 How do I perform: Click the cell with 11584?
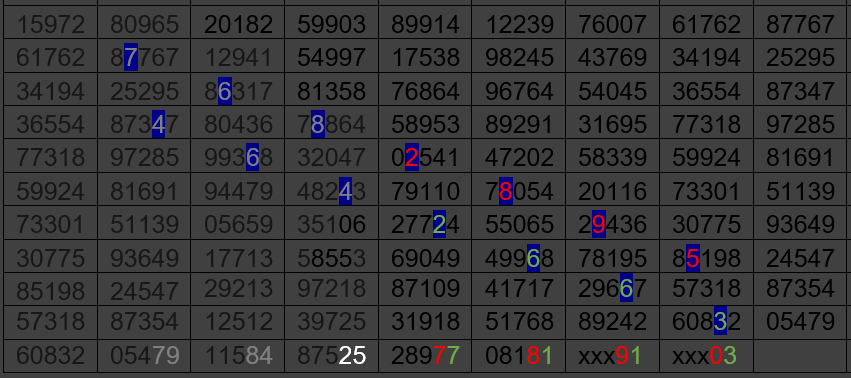tap(238, 356)
